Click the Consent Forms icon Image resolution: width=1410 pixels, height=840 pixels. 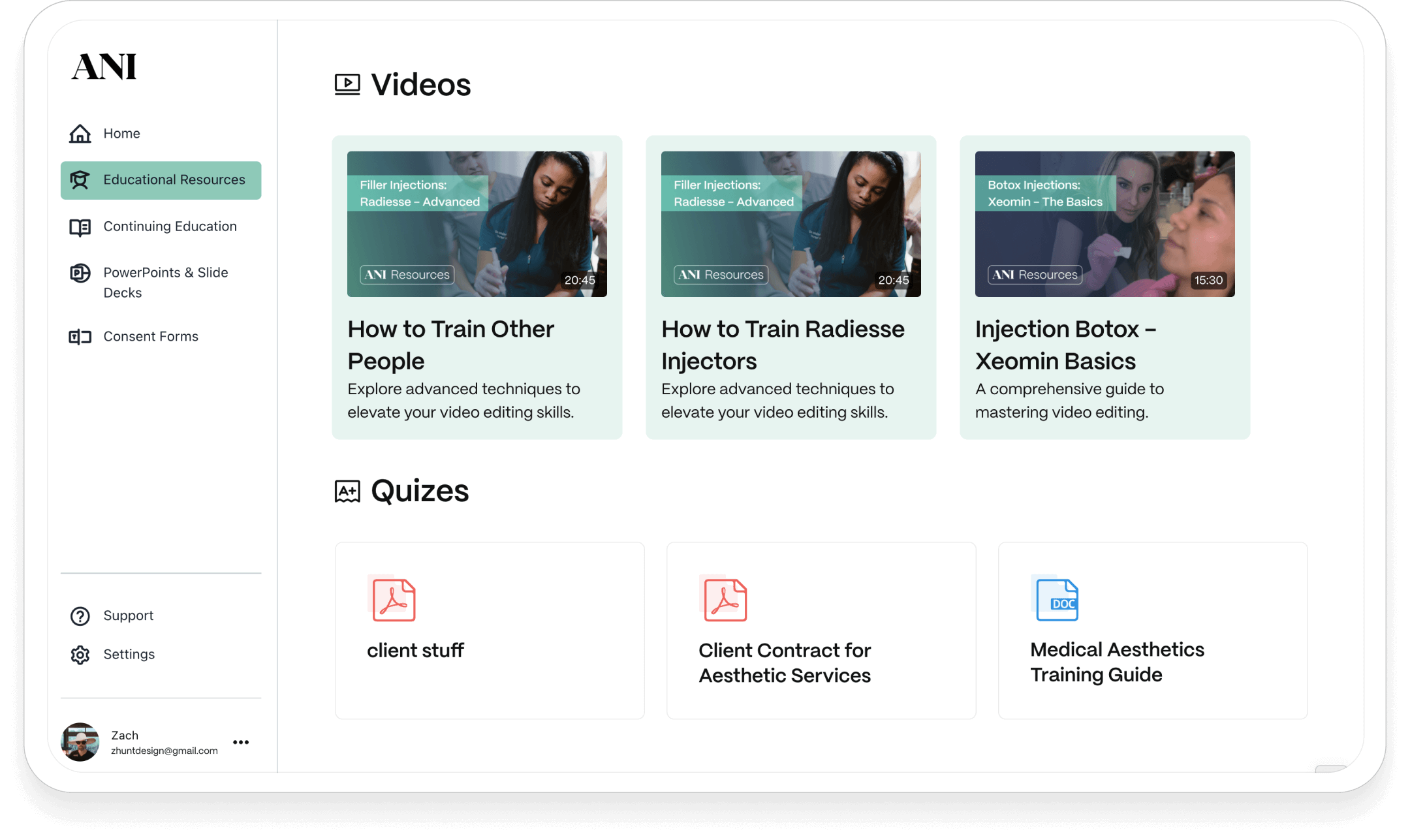[x=80, y=337]
